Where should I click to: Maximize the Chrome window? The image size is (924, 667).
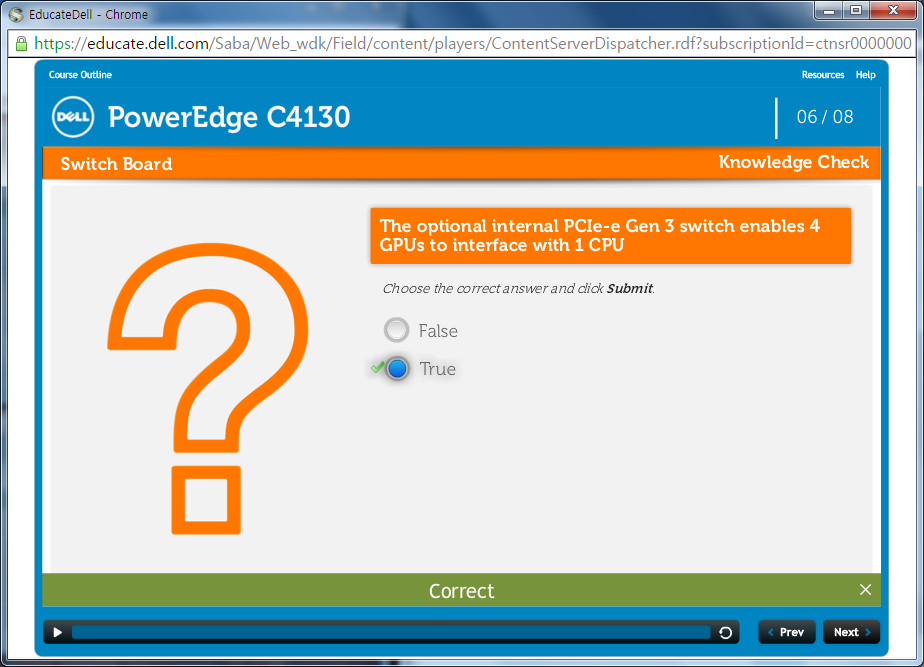coord(856,11)
